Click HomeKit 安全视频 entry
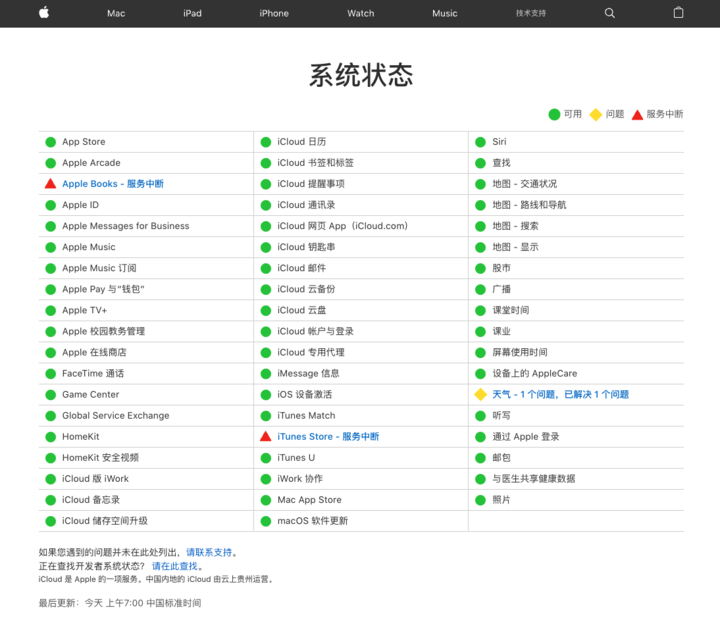The height and width of the screenshot is (624, 720). click(101, 458)
